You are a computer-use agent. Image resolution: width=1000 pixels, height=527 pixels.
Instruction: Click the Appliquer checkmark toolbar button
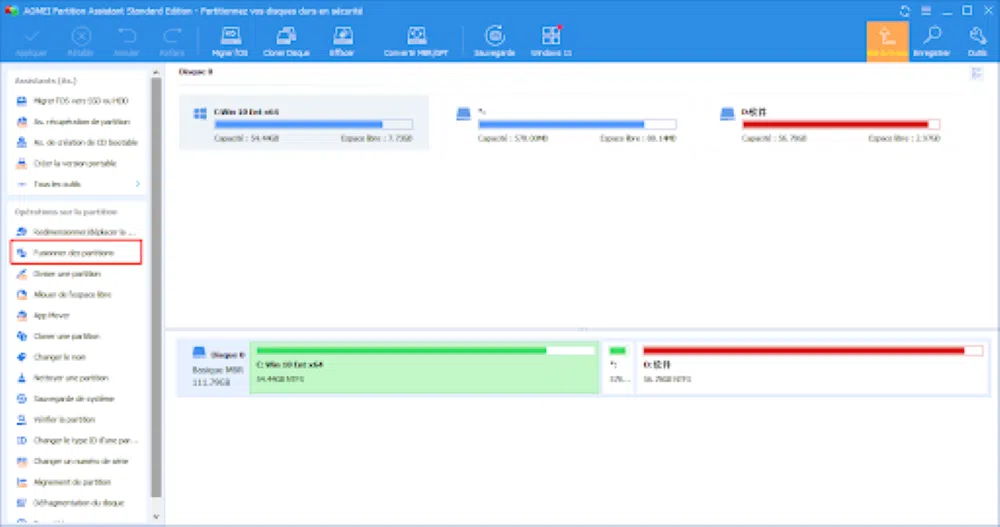[x=32, y=41]
